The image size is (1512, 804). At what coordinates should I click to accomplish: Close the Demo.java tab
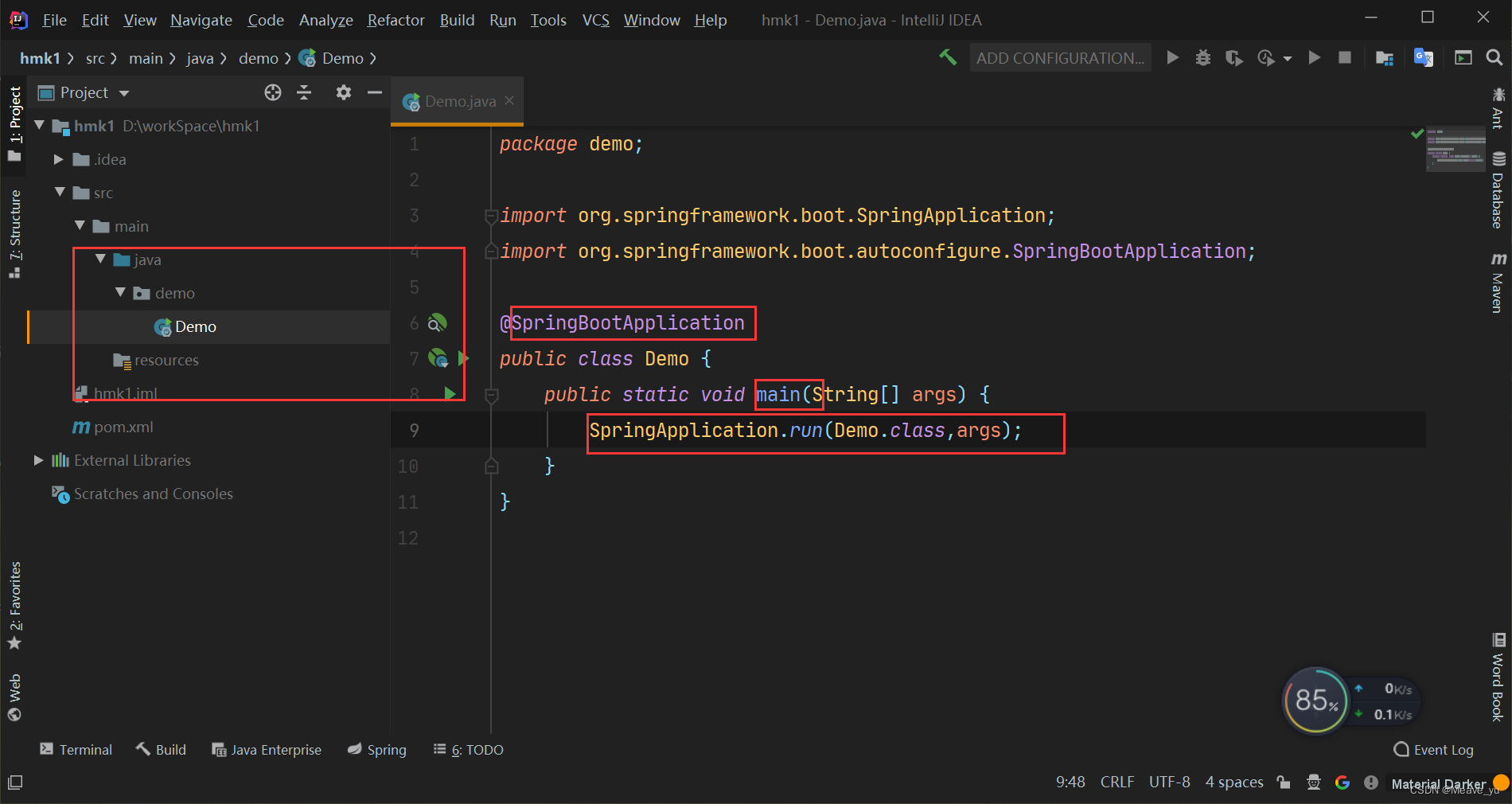(509, 100)
